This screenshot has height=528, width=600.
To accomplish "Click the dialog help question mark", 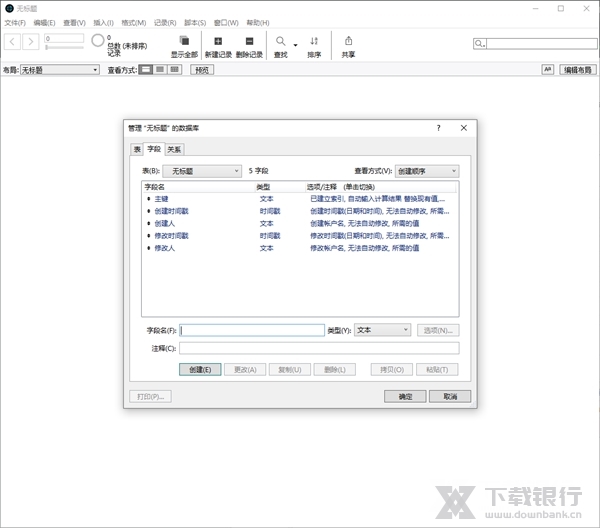I will (439, 128).
